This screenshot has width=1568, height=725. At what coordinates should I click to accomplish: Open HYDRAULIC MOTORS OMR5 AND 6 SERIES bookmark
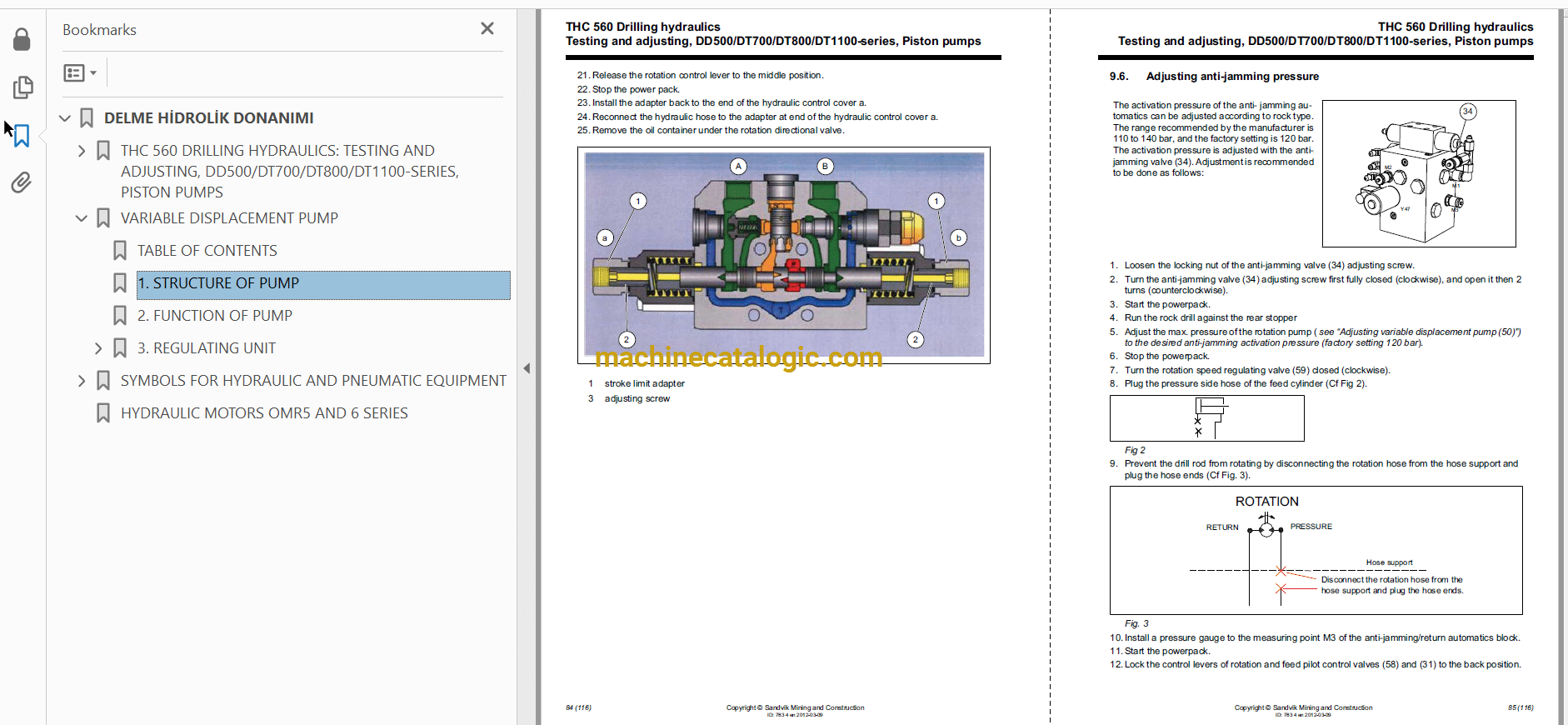pos(264,413)
